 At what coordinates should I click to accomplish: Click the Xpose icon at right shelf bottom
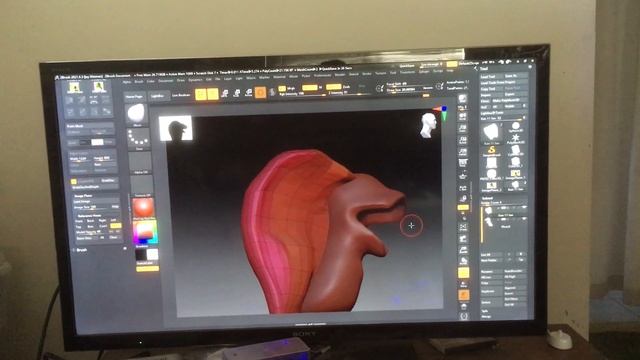pyautogui.click(x=464, y=316)
